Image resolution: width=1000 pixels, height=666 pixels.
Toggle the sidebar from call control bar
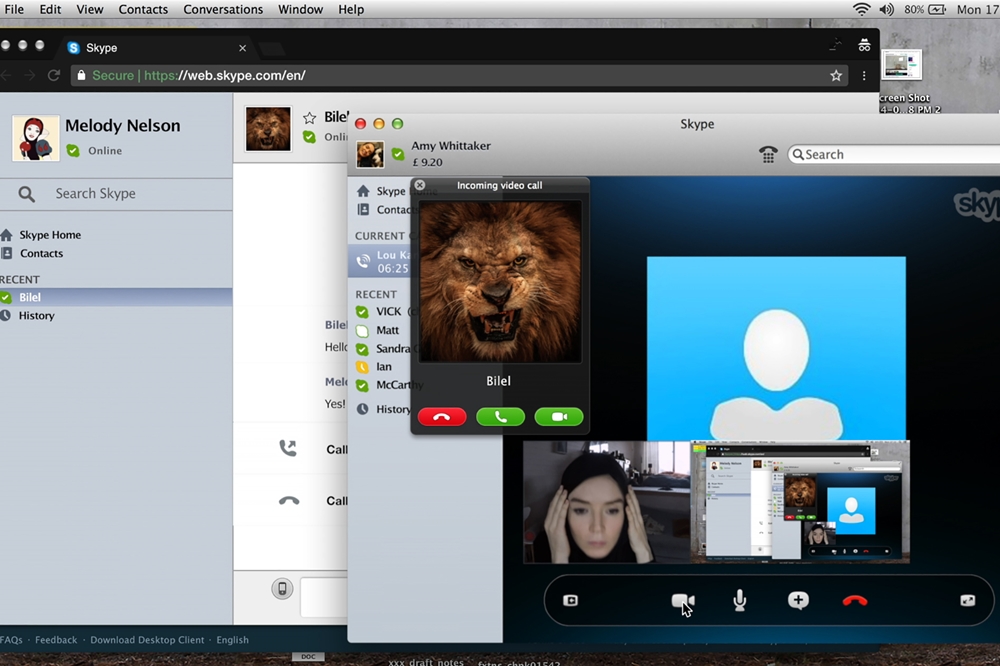[571, 600]
